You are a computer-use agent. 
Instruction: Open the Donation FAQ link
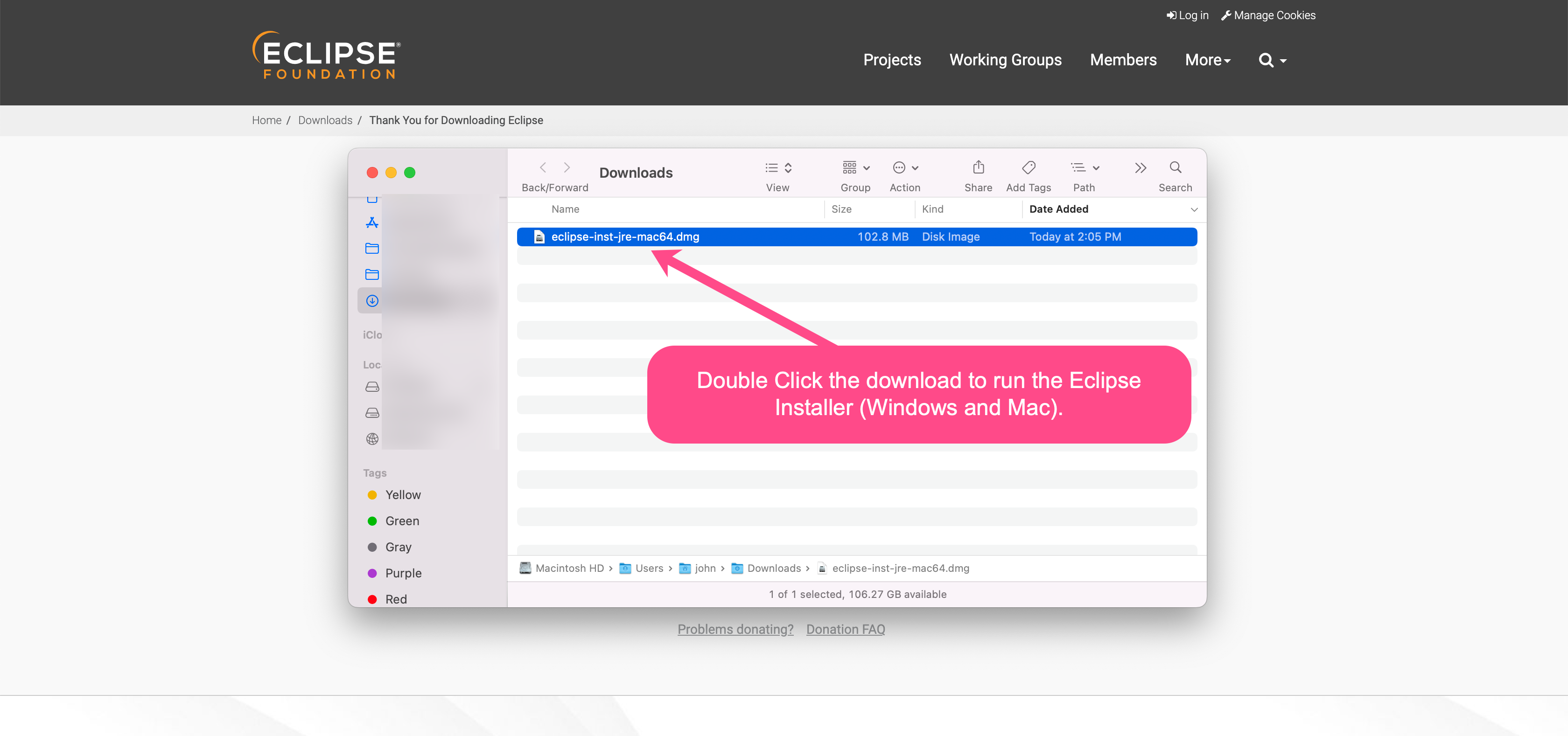pos(845,630)
